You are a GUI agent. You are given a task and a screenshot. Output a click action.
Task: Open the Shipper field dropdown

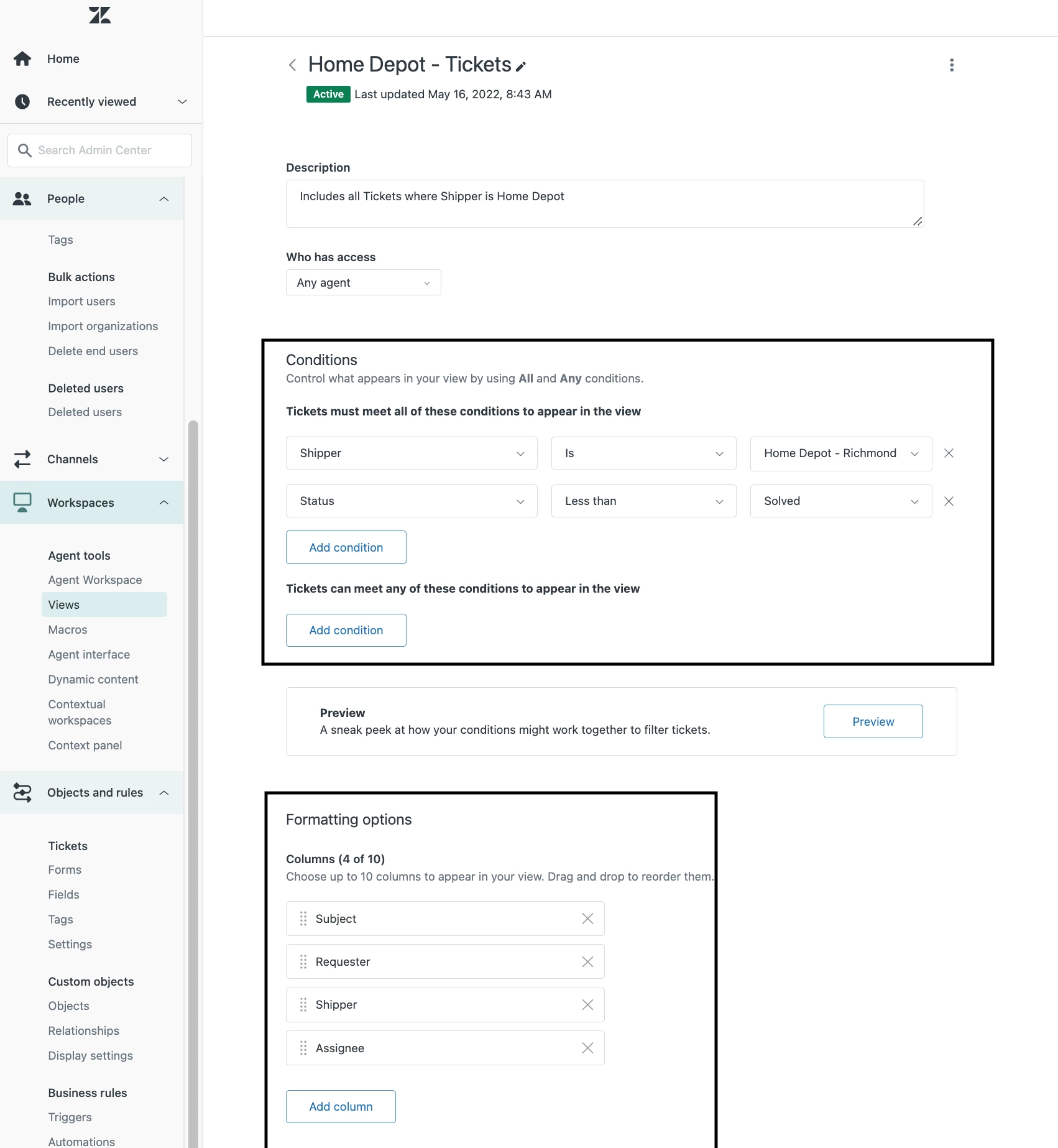click(412, 453)
